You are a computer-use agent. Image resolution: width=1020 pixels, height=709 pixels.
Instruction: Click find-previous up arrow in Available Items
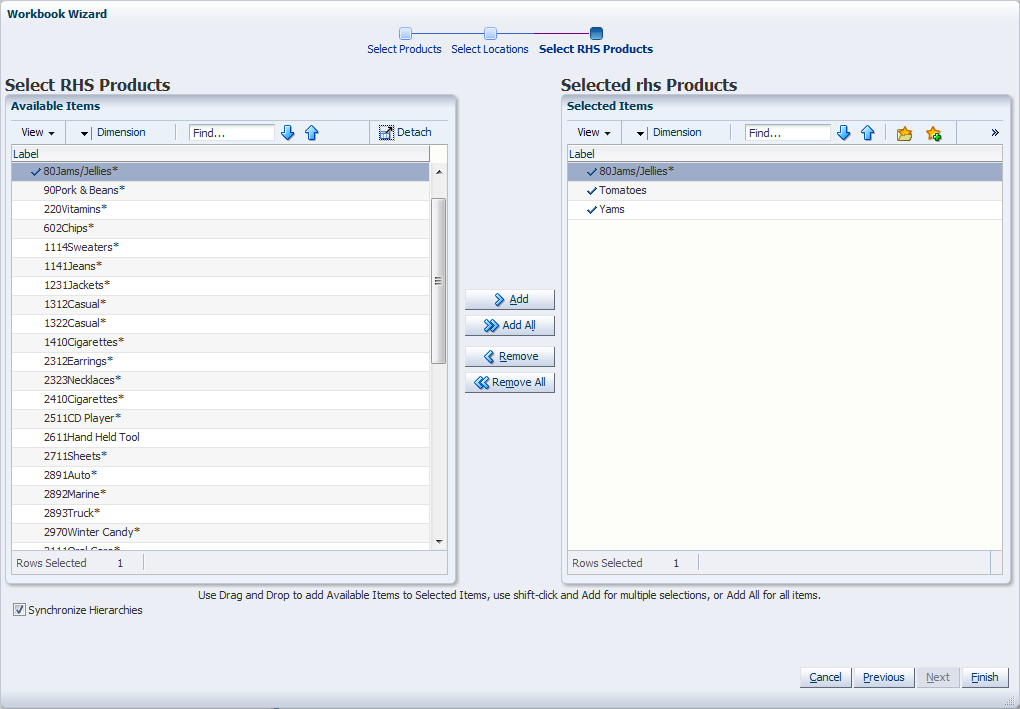point(312,133)
